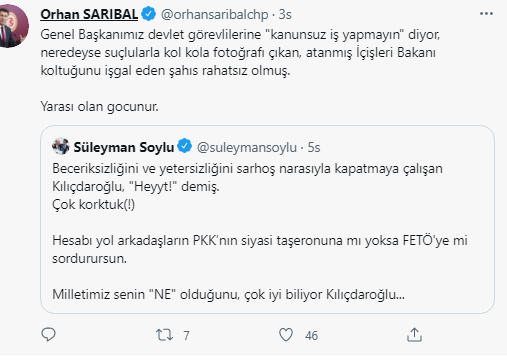The image size is (507, 362).
Task: Open Orhan SARIBAL's profile picture
Action: click(13, 26)
